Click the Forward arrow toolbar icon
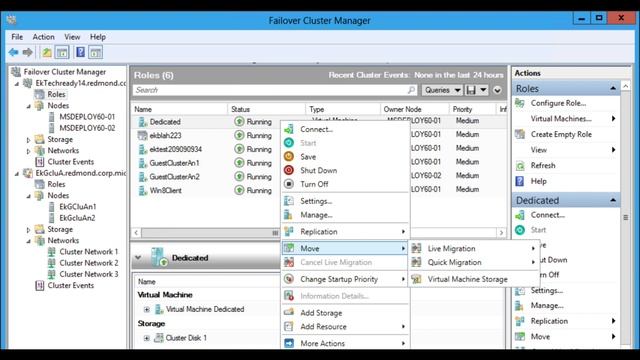This screenshot has height=360, width=640. click(27, 52)
